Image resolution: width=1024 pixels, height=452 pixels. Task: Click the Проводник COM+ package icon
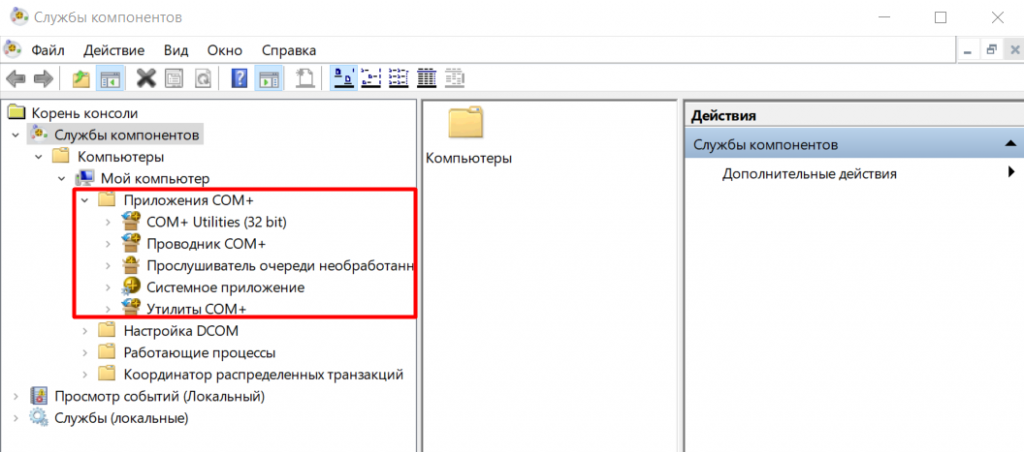point(131,243)
